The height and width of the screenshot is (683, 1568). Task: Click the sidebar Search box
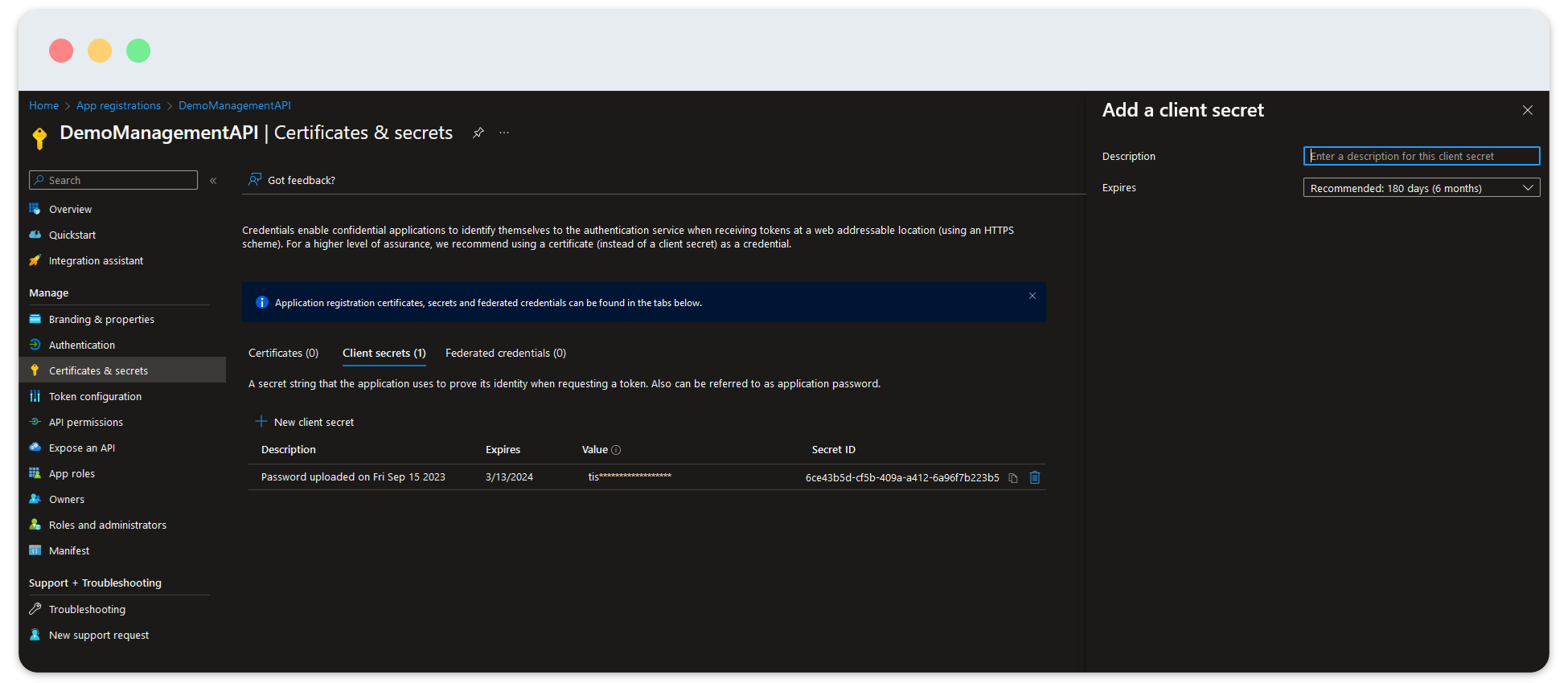(113, 180)
